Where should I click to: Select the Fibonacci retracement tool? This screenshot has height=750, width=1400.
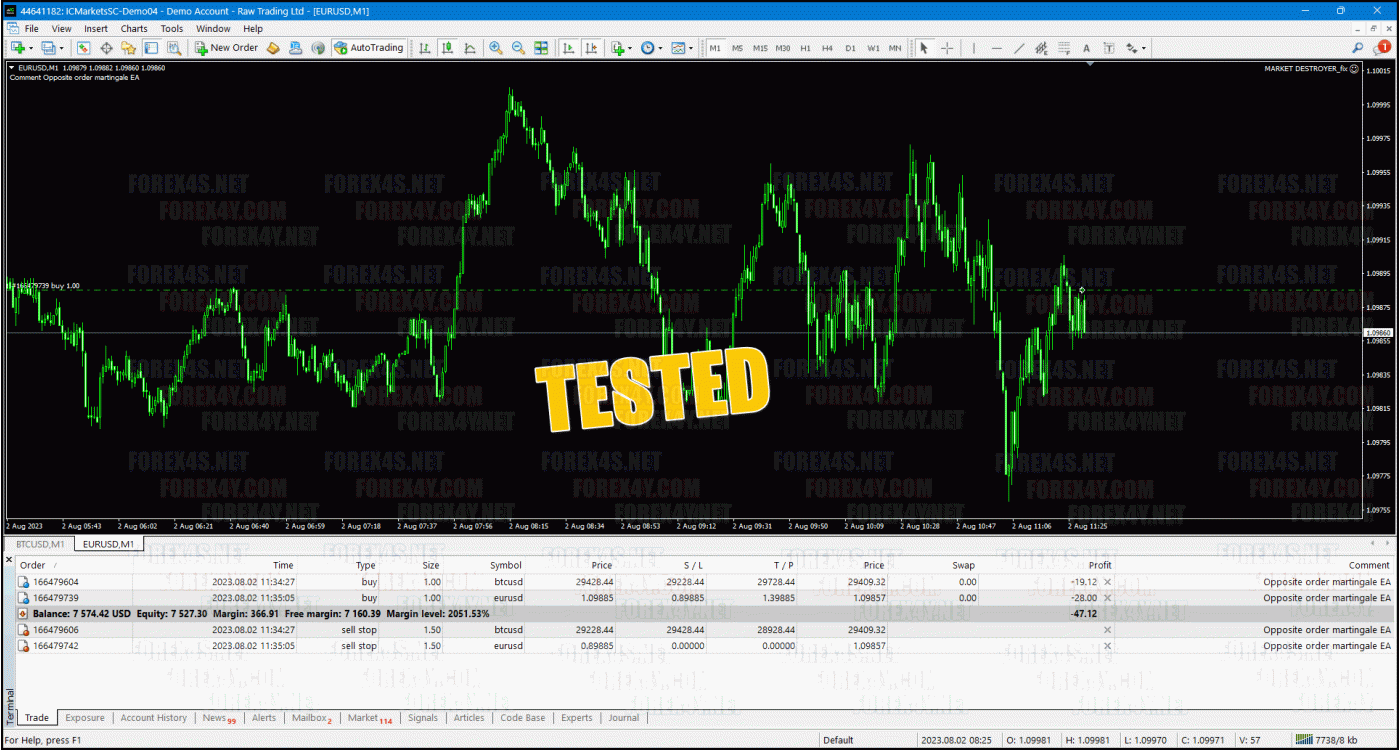[x=1064, y=47]
